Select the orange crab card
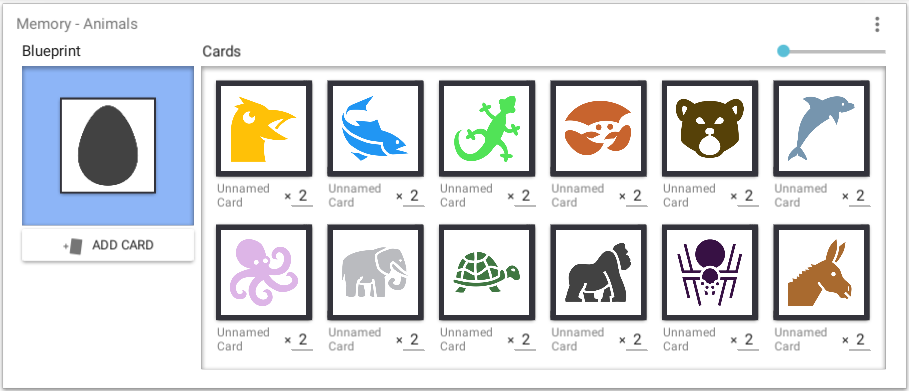Viewport: 909px width, 391px height. (x=598, y=129)
